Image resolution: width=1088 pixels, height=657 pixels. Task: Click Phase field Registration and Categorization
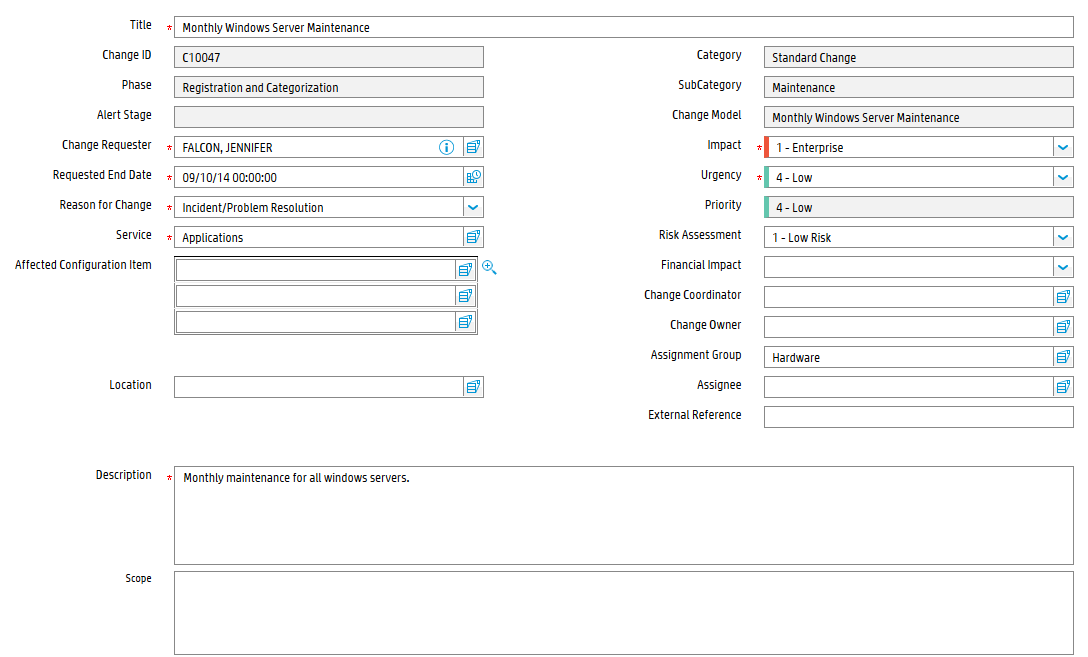pyautogui.click(x=328, y=87)
